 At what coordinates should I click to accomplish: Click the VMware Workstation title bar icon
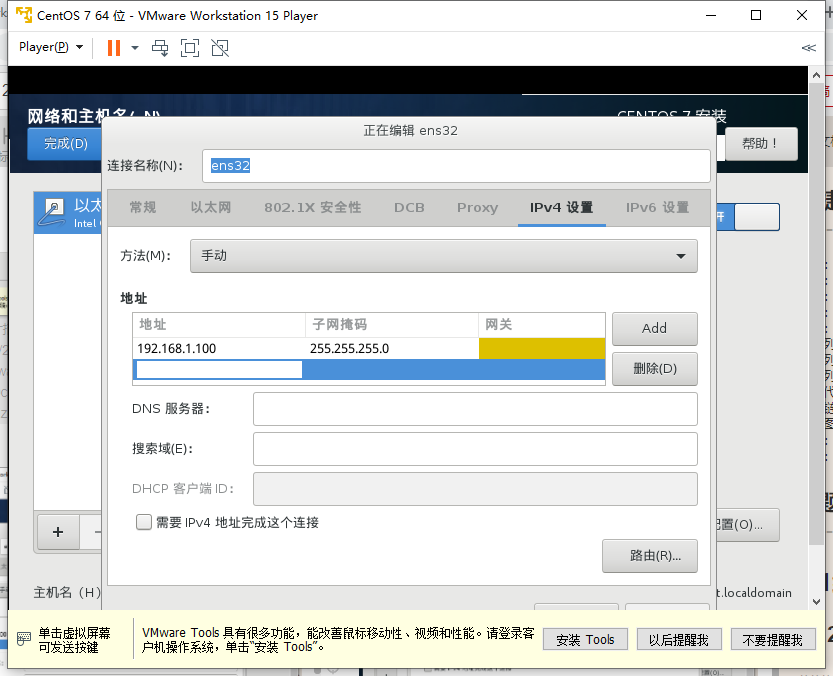[x=24, y=15]
